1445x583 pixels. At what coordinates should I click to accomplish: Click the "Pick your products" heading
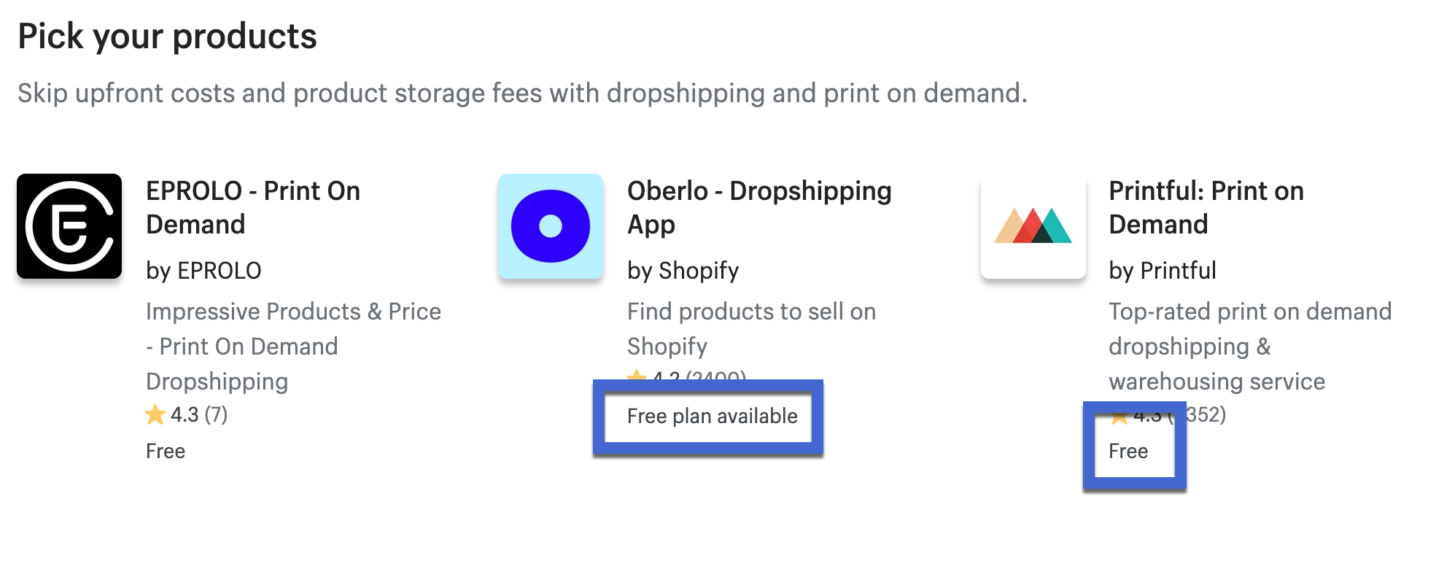167,37
